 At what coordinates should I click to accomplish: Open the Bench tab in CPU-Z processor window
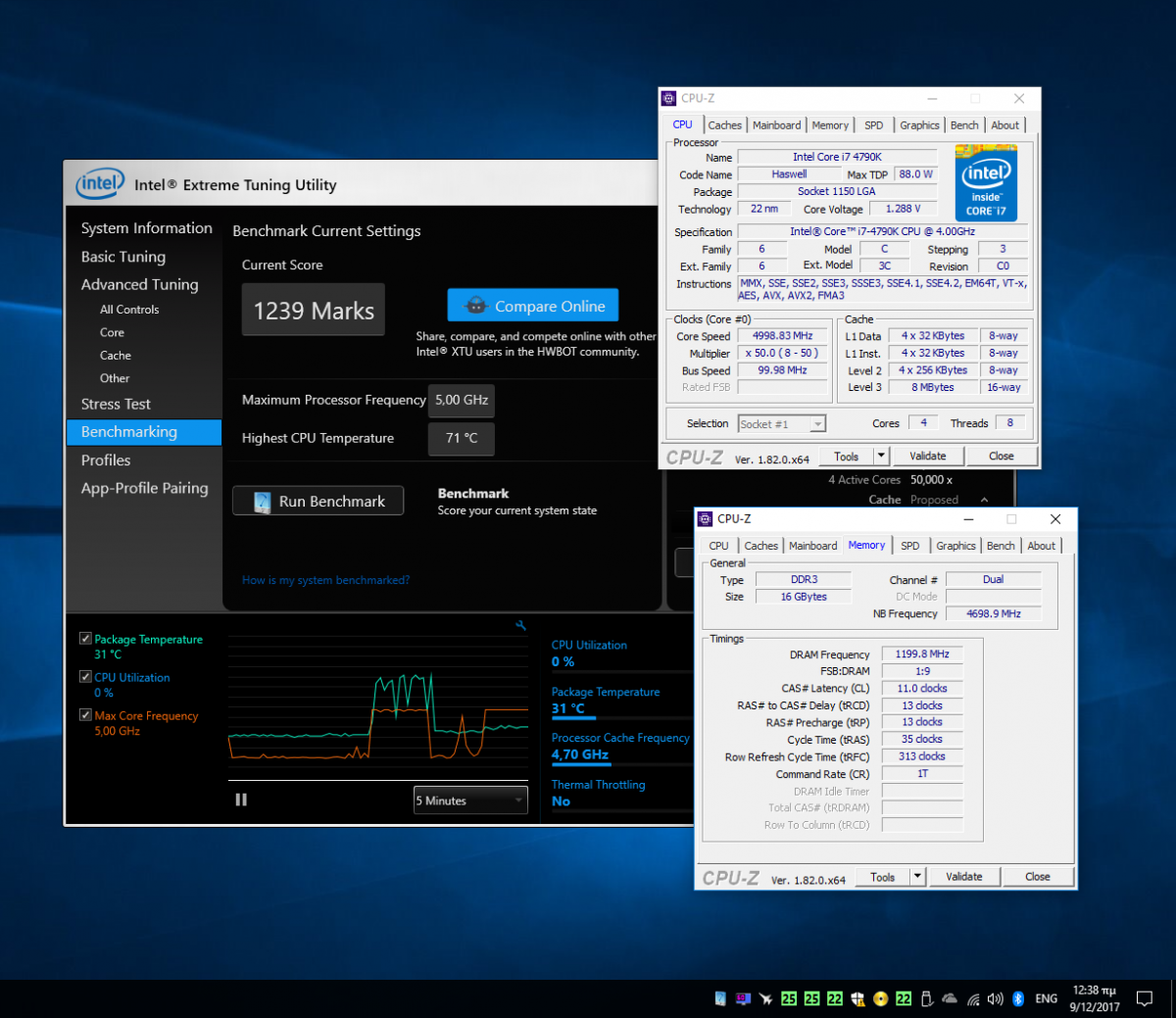(964, 125)
